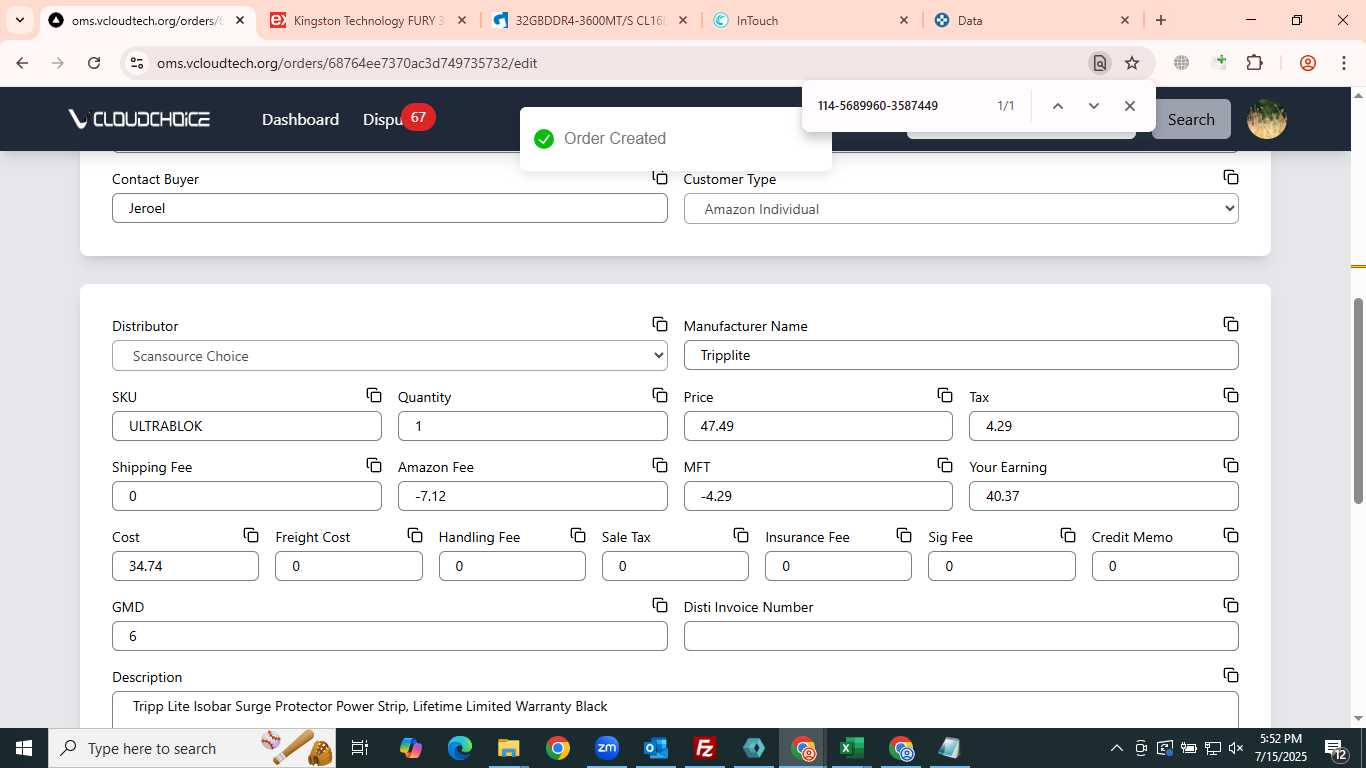This screenshot has height=768, width=1366.
Task: Click the Price input showing 47.49
Action: (818, 426)
